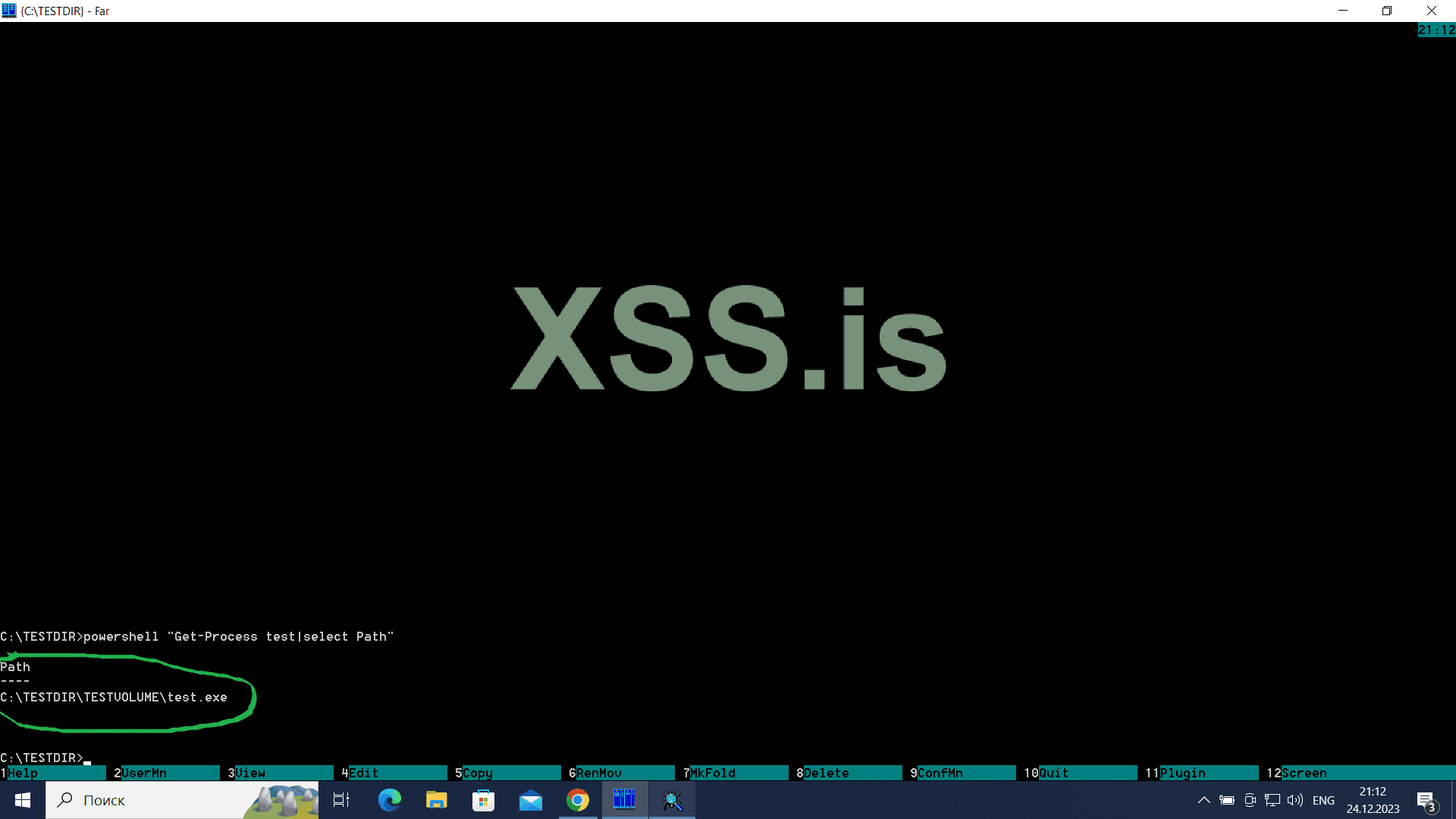Click the Far Manager title bar icon

(9, 11)
